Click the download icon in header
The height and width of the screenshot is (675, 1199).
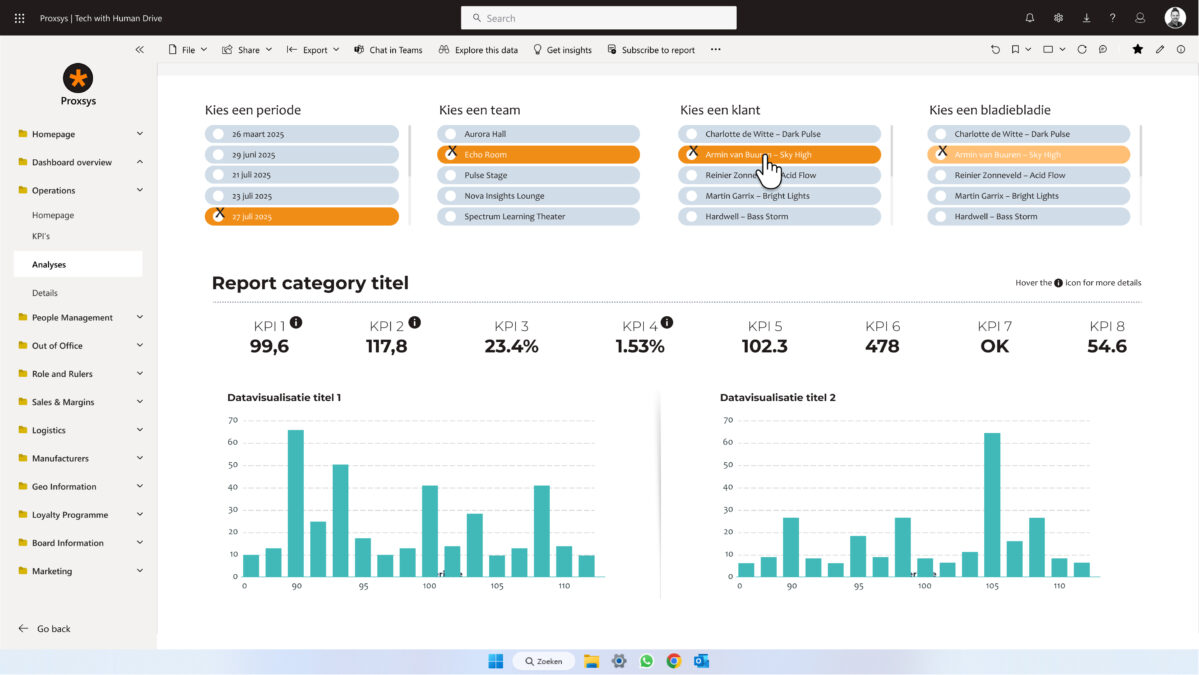tap(1086, 18)
